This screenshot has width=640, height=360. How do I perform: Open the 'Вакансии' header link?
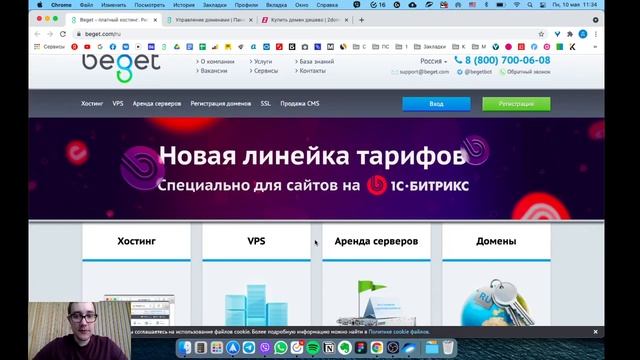click(x=213, y=71)
